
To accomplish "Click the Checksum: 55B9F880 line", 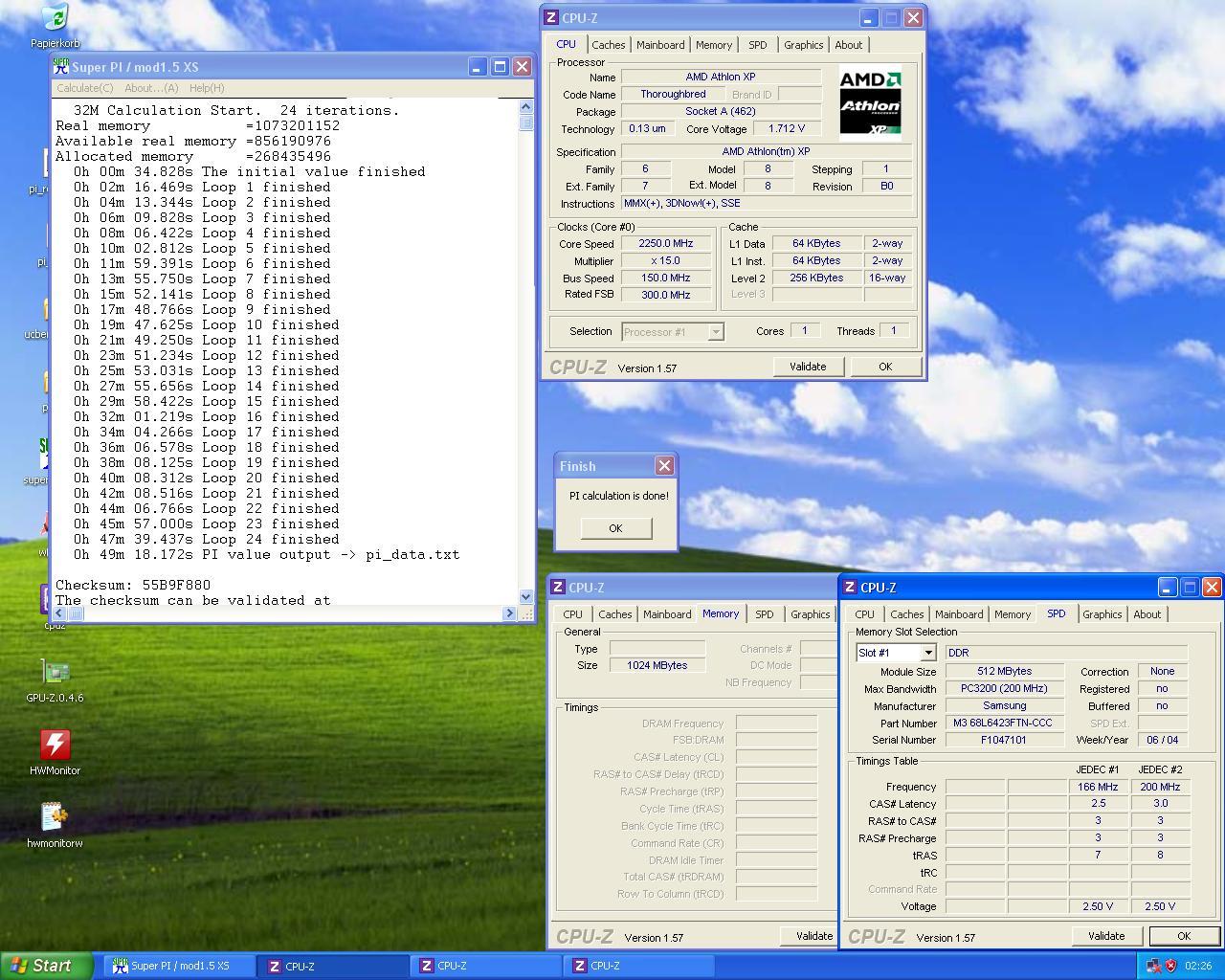I will 133,585.
